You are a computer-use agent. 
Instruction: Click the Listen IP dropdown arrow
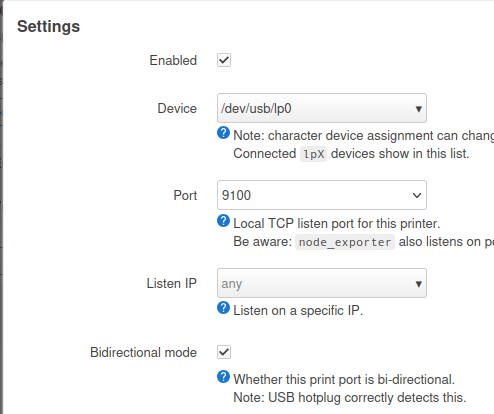tap(419, 284)
